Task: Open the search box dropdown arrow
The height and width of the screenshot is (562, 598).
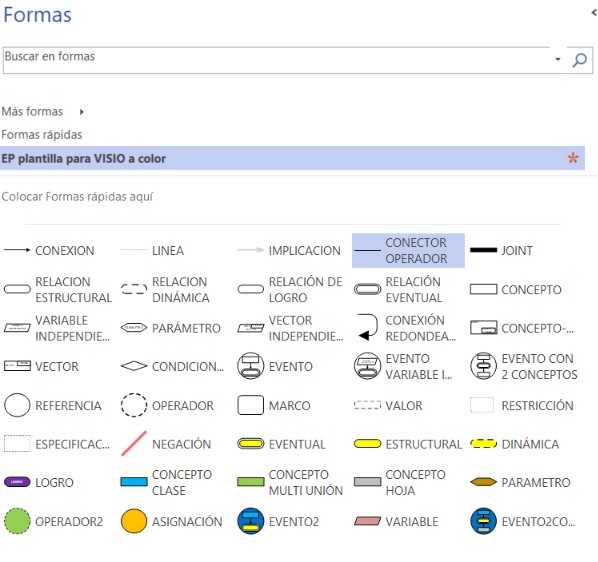Action: click(558, 59)
